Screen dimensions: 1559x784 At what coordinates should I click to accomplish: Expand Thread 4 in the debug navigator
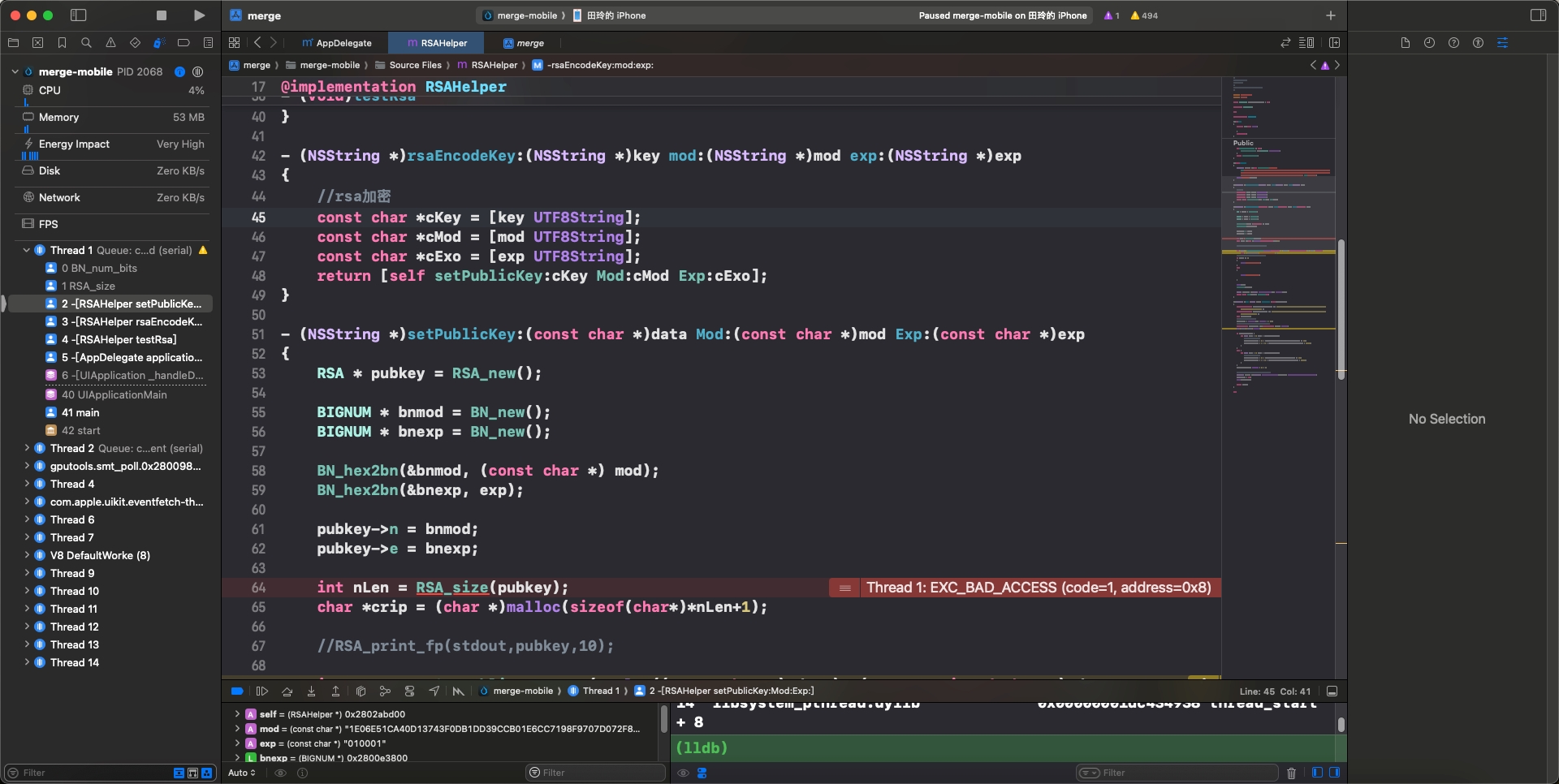(x=27, y=484)
